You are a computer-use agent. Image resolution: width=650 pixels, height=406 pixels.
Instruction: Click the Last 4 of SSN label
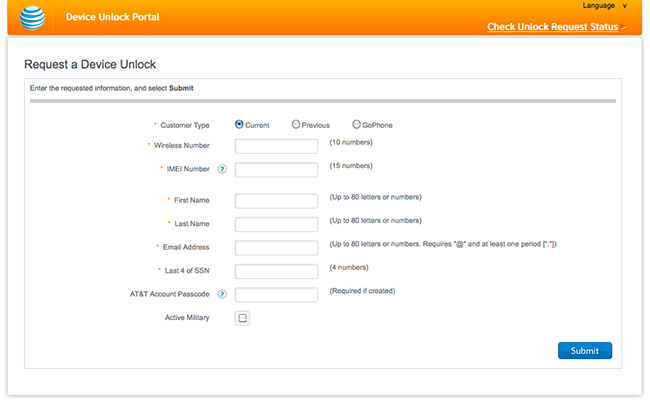coord(187,271)
